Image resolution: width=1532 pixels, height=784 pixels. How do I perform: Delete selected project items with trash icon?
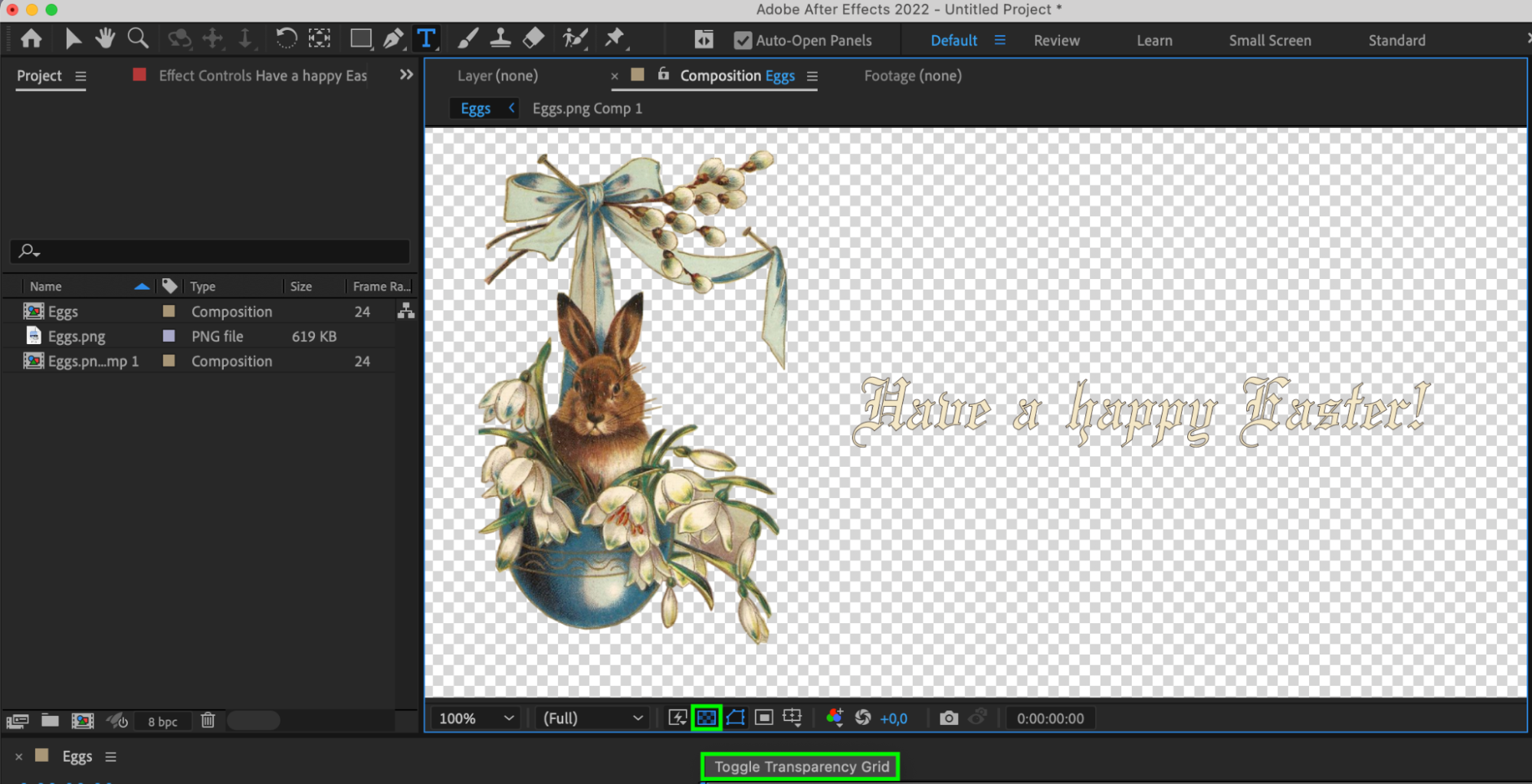point(208,720)
